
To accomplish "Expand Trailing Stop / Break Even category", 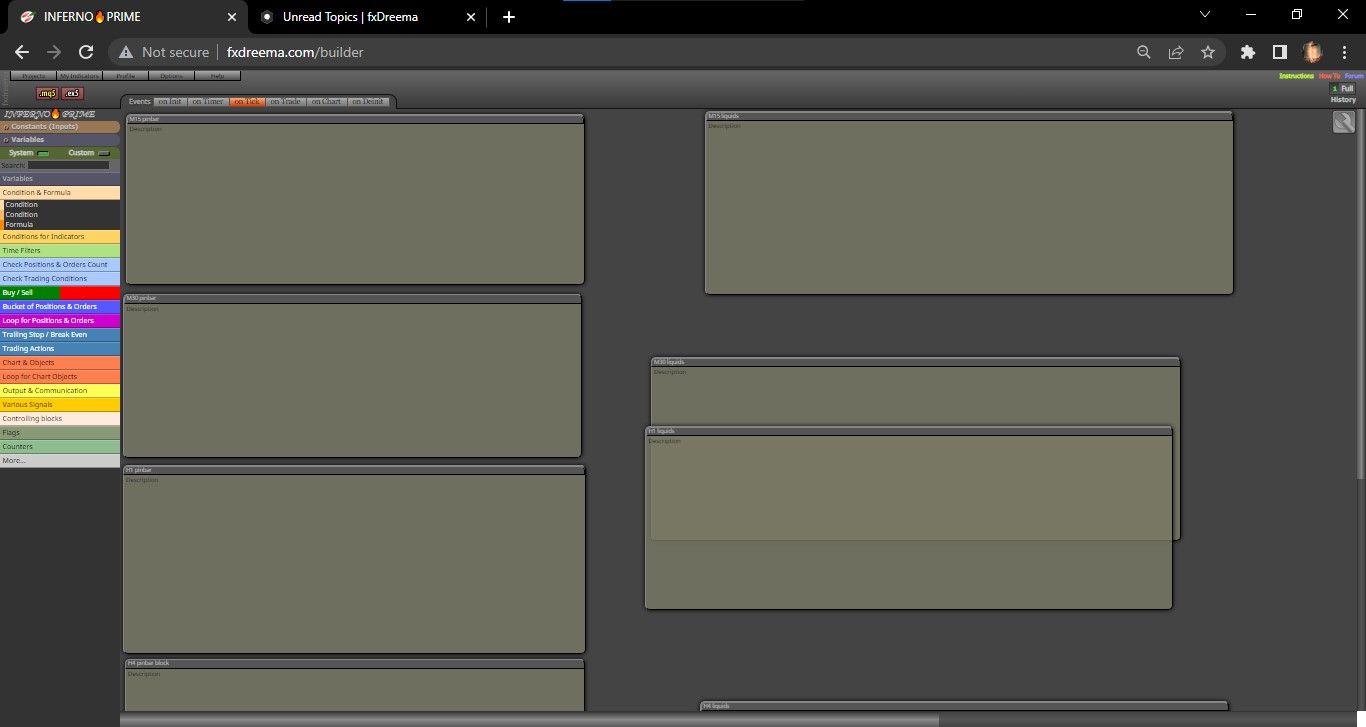I will tap(60, 335).
